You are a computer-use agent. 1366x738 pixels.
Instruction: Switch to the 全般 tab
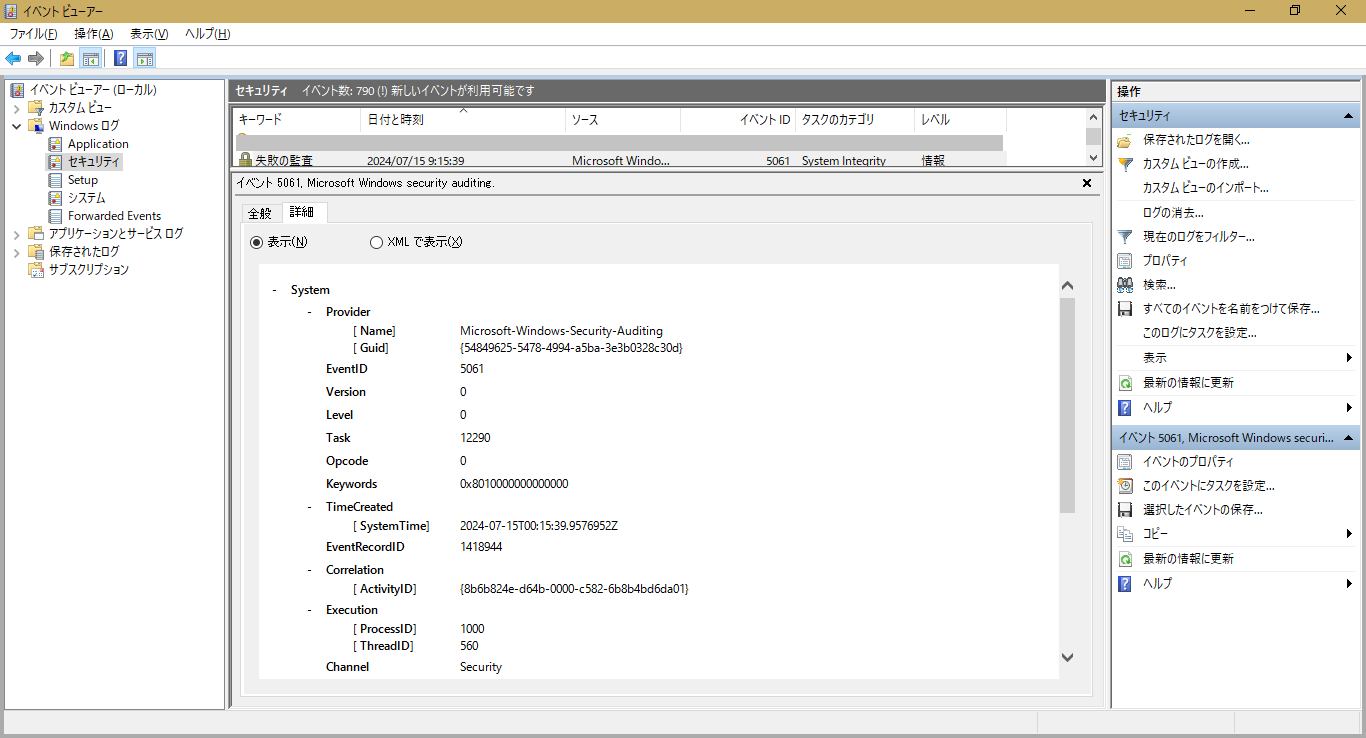pos(259,213)
